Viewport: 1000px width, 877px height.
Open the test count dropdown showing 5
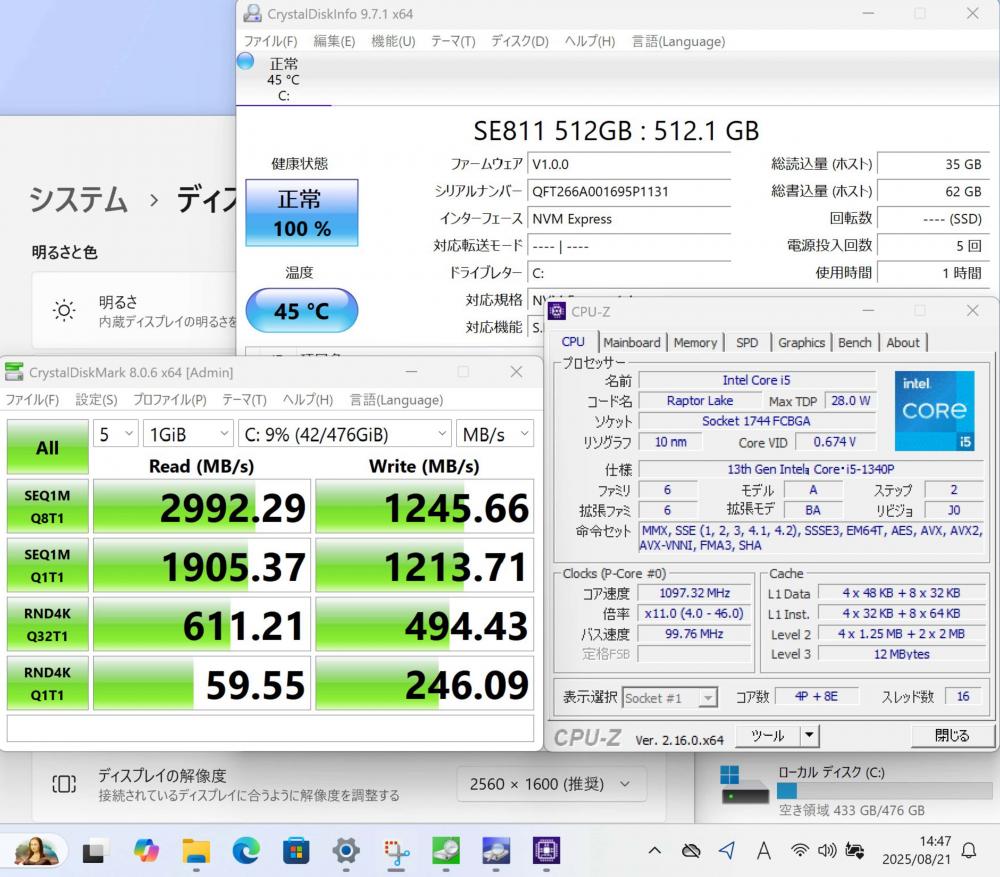[x=115, y=434]
